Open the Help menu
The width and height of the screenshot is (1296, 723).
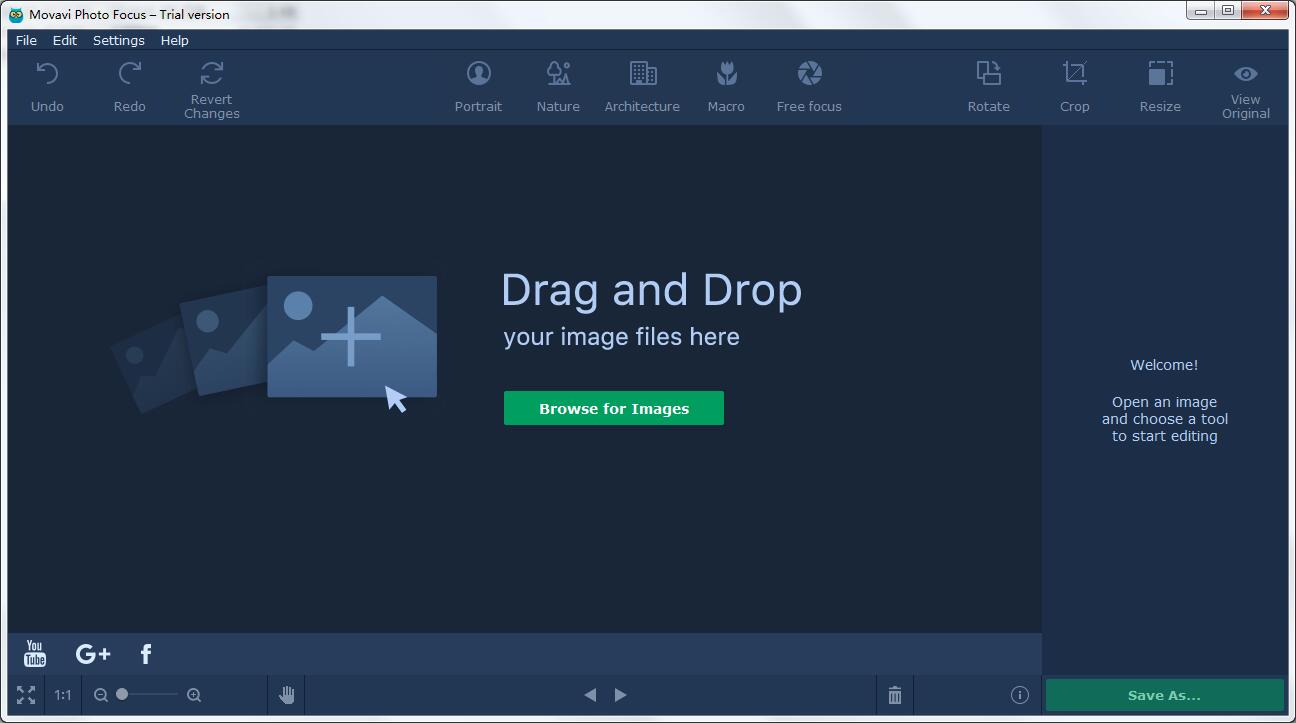click(x=175, y=40)
